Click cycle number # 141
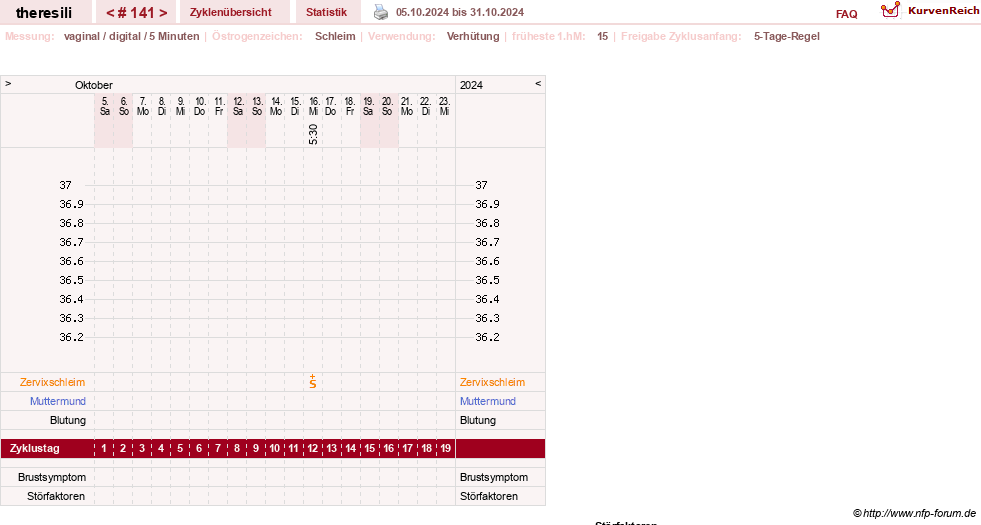 coord(136,13)
